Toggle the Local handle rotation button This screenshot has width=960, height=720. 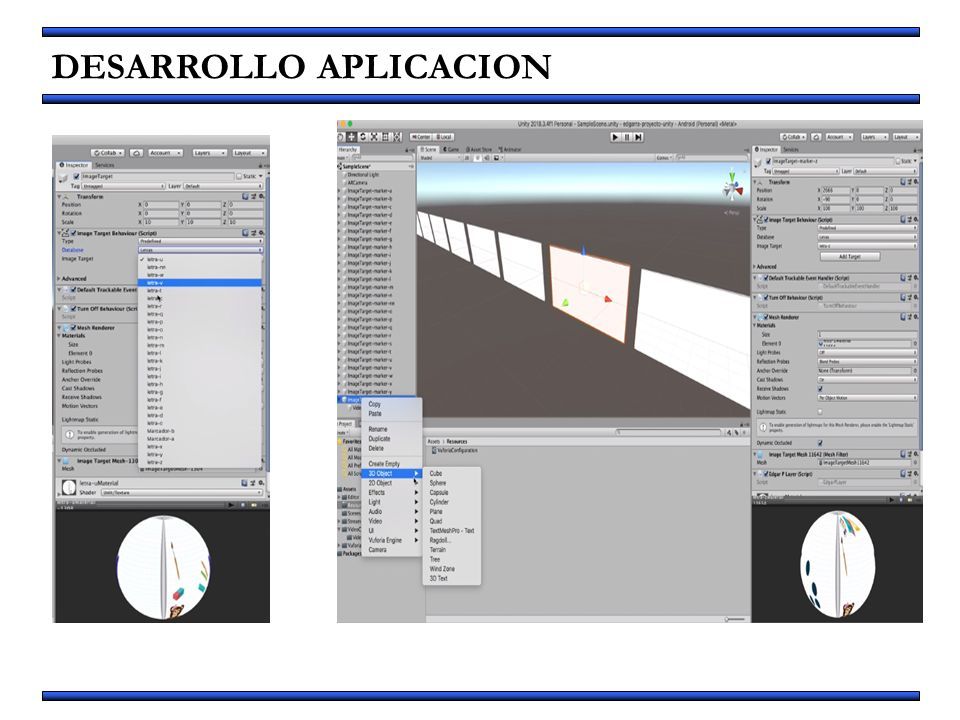(444, 137)
